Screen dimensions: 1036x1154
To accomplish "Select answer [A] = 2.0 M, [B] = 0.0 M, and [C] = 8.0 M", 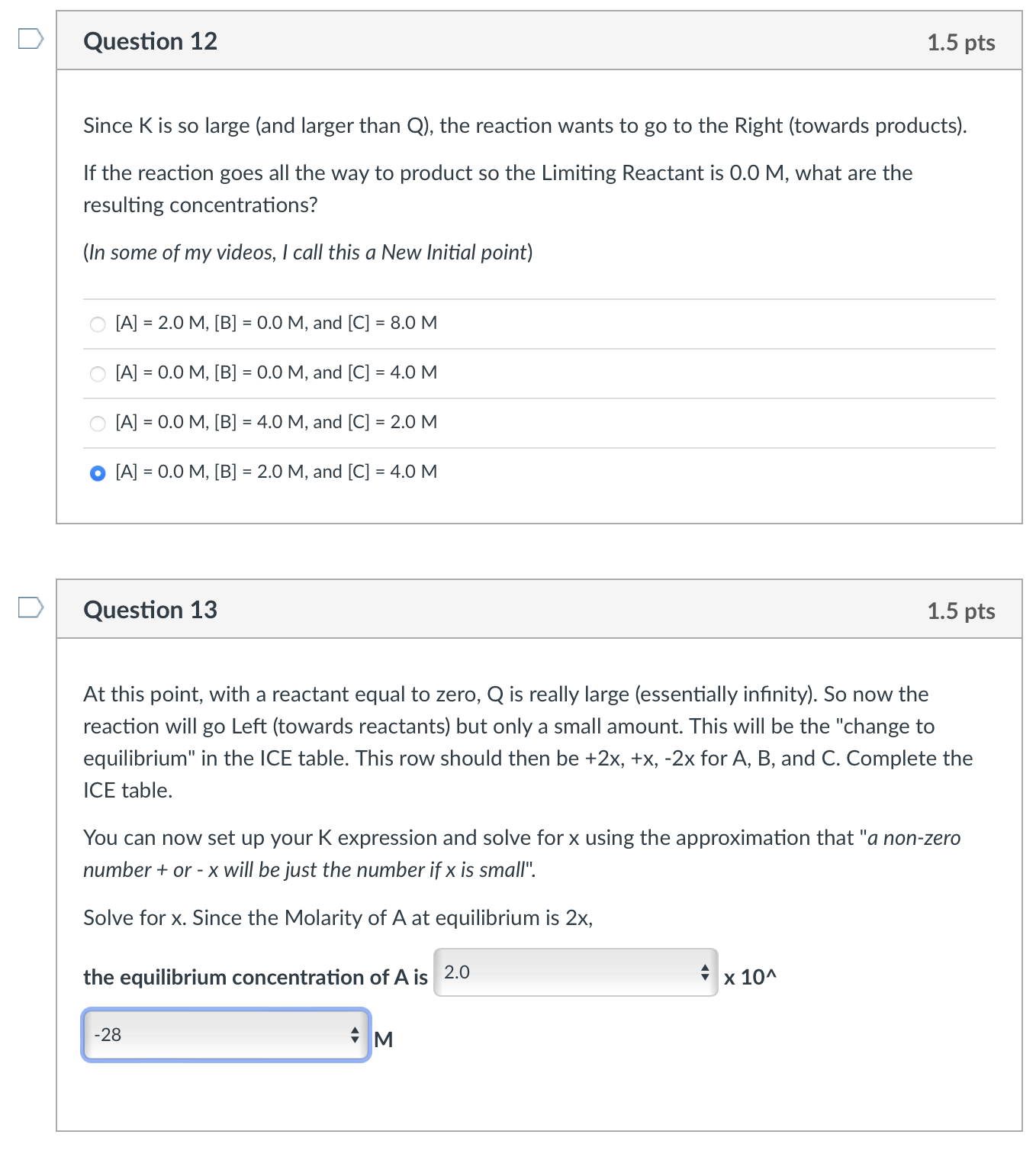I will click(97, 324).
